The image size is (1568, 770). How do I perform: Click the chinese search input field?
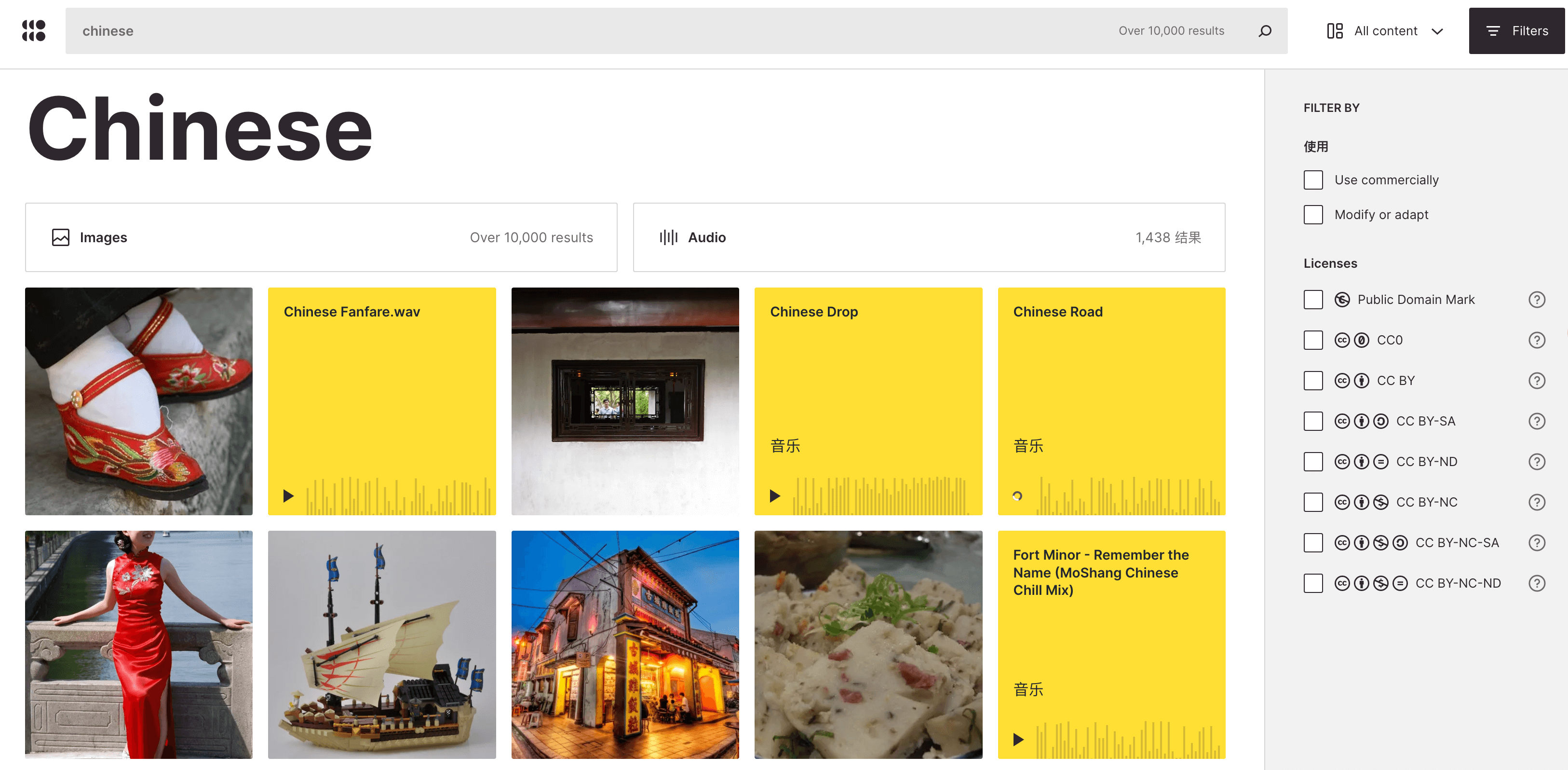click(x=548, y=30)
